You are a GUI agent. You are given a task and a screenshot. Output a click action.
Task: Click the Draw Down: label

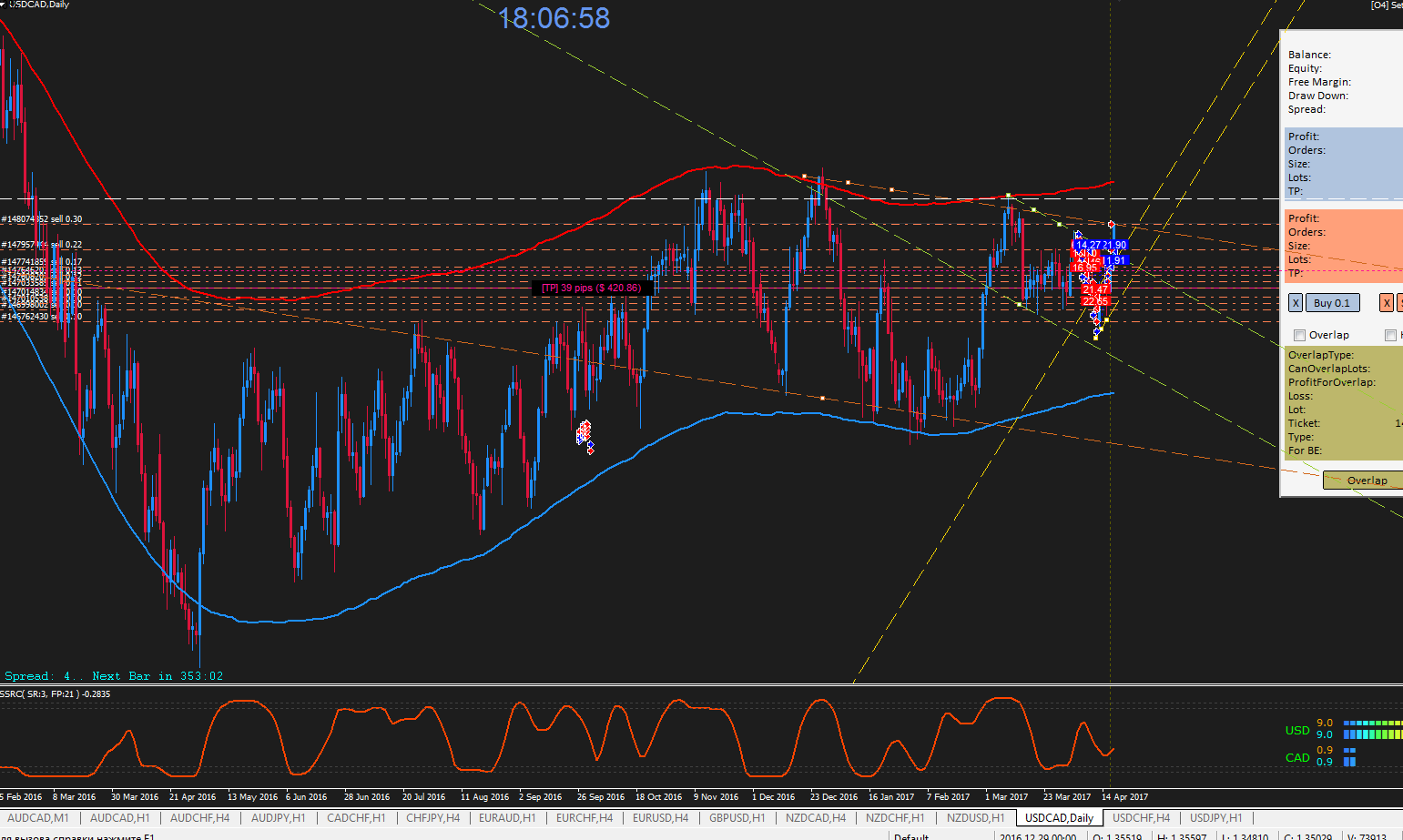(1317, 96)
